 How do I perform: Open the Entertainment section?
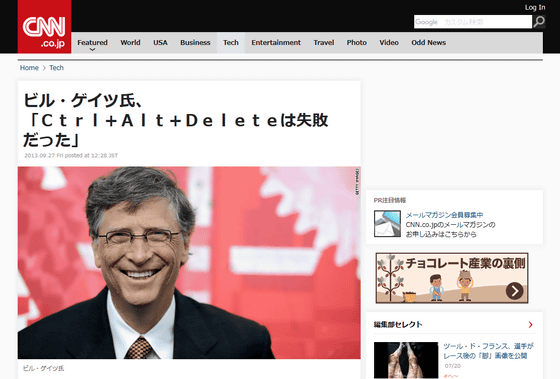[276, 43]
